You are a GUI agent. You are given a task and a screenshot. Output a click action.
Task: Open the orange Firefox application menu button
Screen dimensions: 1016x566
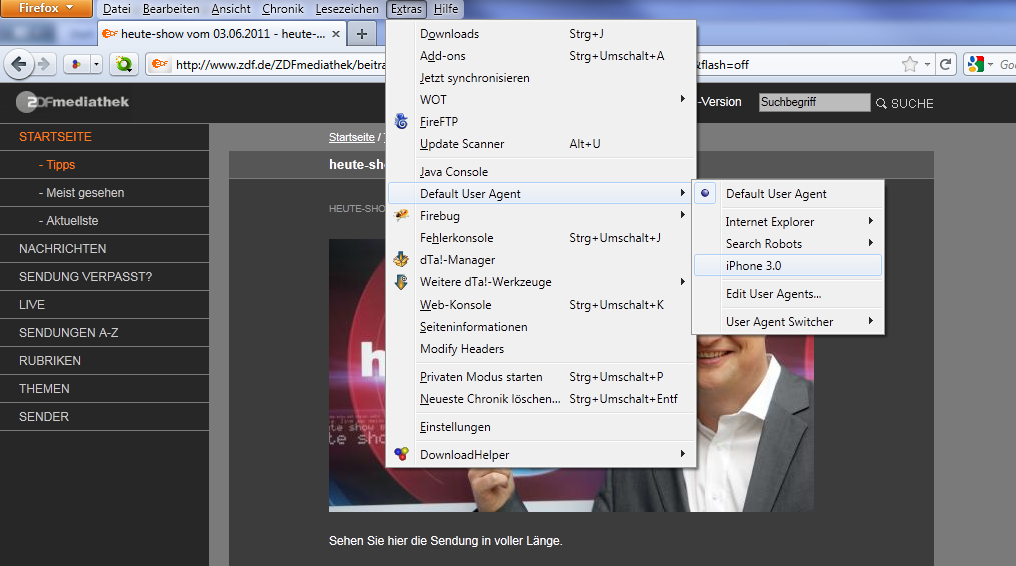click(x=46, y=8)
